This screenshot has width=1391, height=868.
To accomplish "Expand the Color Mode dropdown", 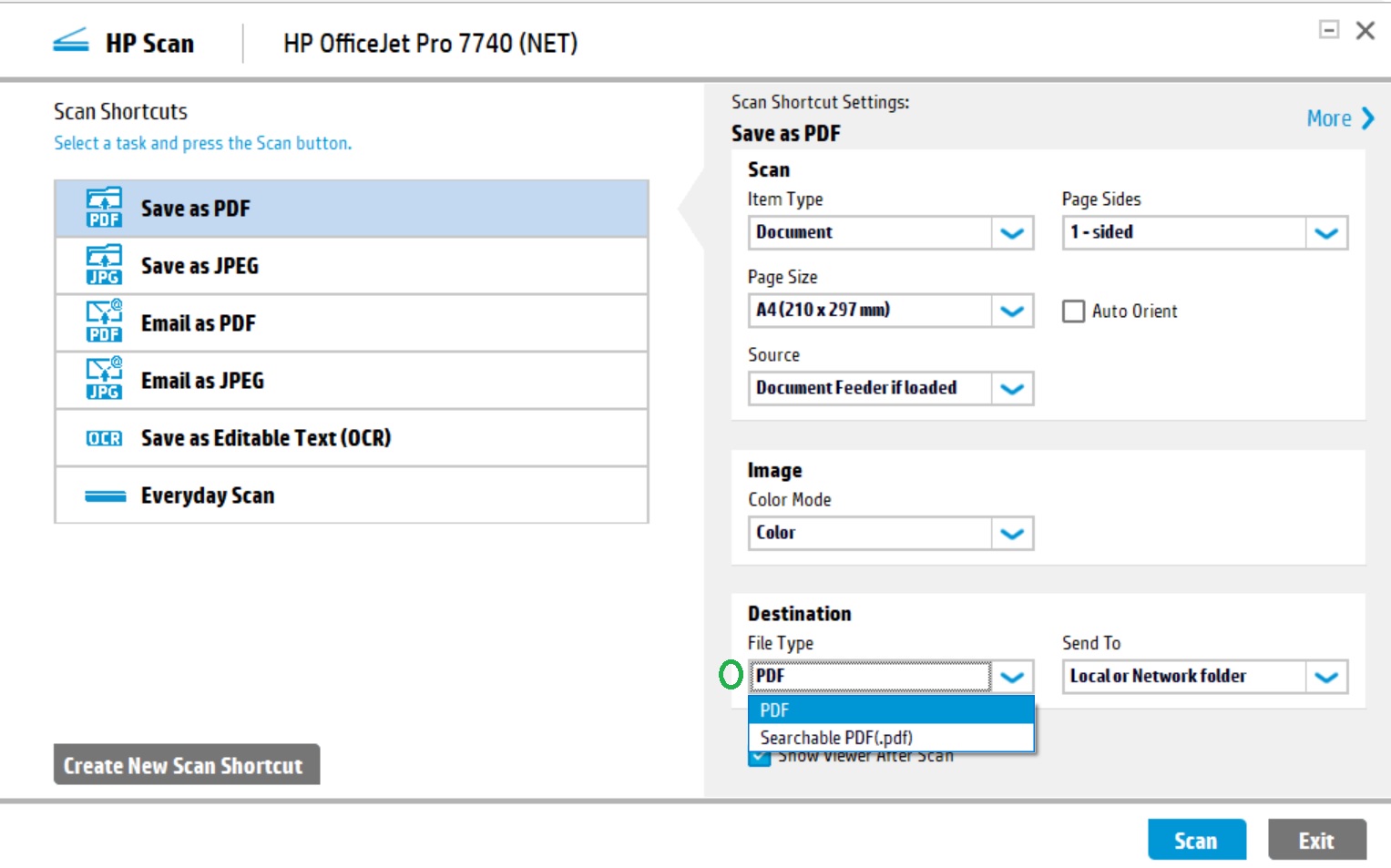I will click(x=1013, y=533).
